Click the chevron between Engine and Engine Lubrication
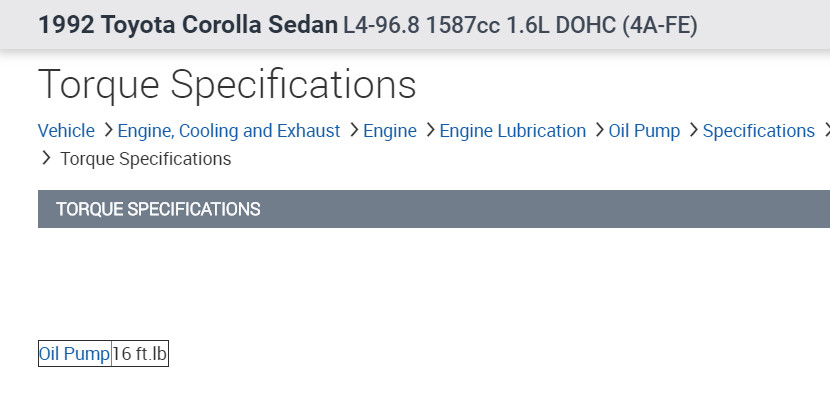The width and height of the screenshot is (830, 405). [x=429, y=130]
